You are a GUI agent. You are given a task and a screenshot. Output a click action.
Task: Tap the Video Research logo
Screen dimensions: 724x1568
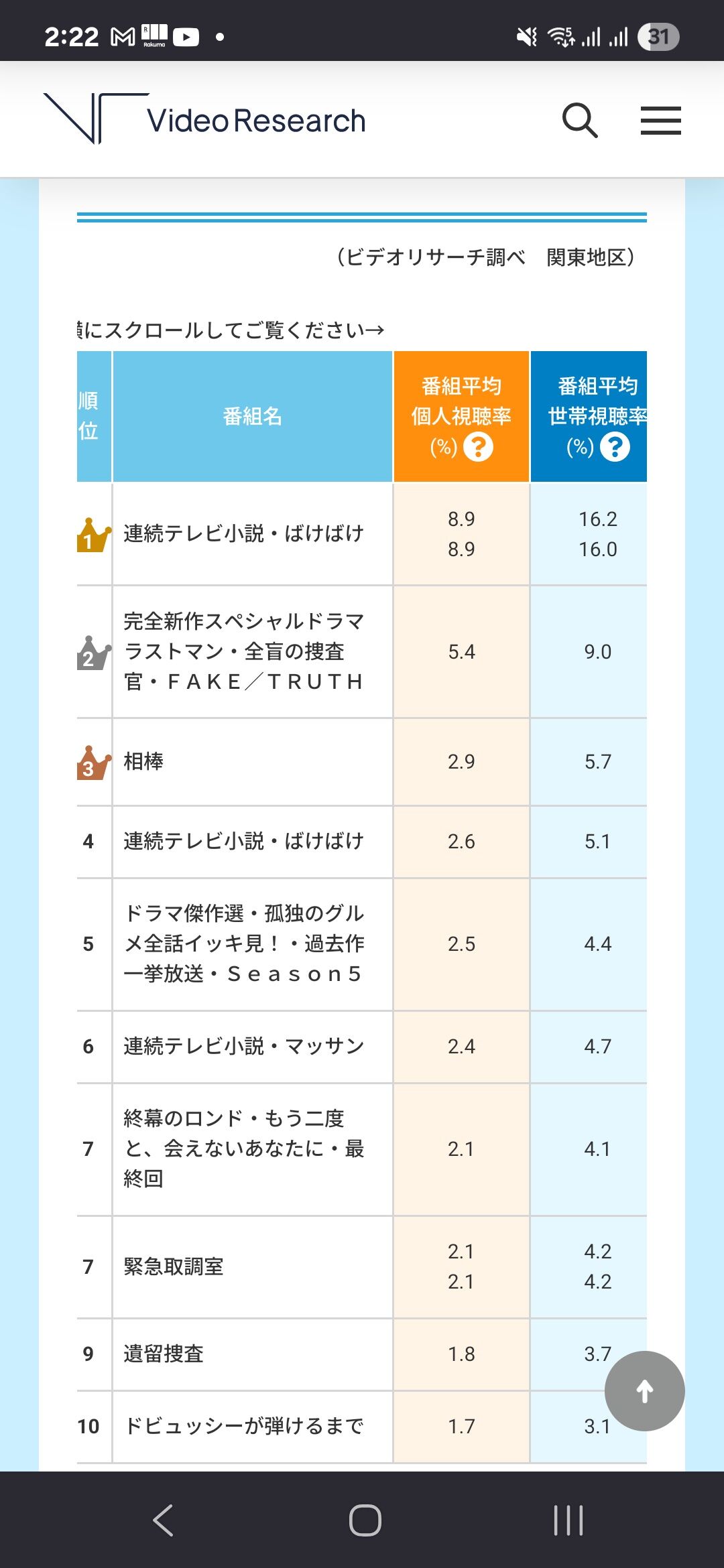pos(204,119)
